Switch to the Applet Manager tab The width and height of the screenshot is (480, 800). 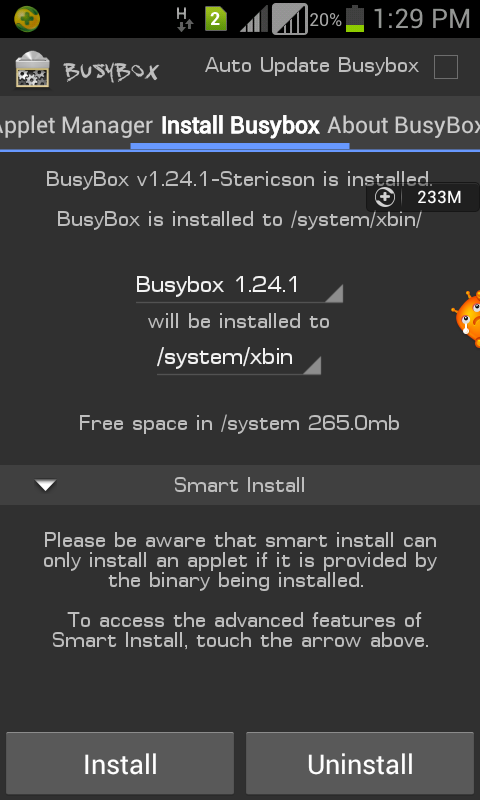tap(75, 126)
